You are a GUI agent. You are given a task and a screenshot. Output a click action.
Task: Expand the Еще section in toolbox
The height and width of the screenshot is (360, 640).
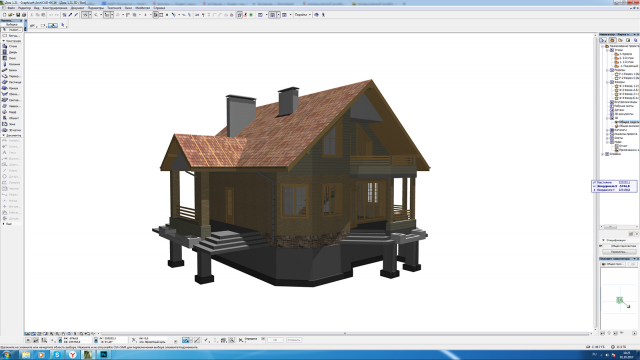[4, 224]
